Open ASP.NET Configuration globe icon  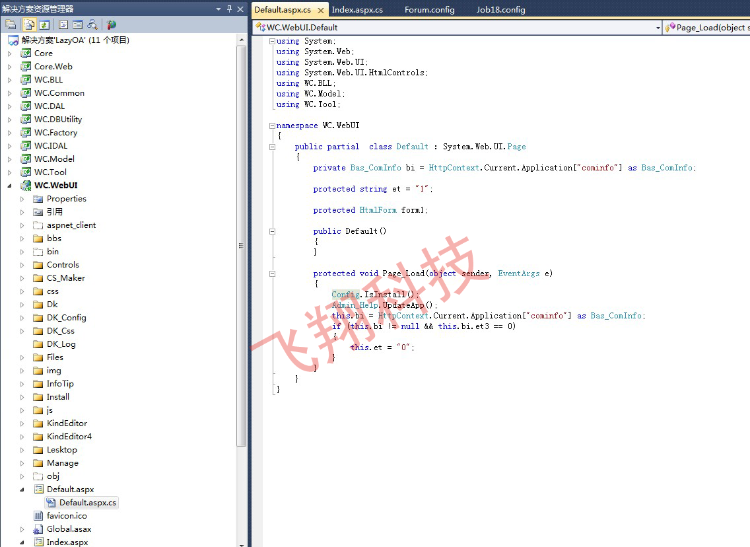click(111, 24)
